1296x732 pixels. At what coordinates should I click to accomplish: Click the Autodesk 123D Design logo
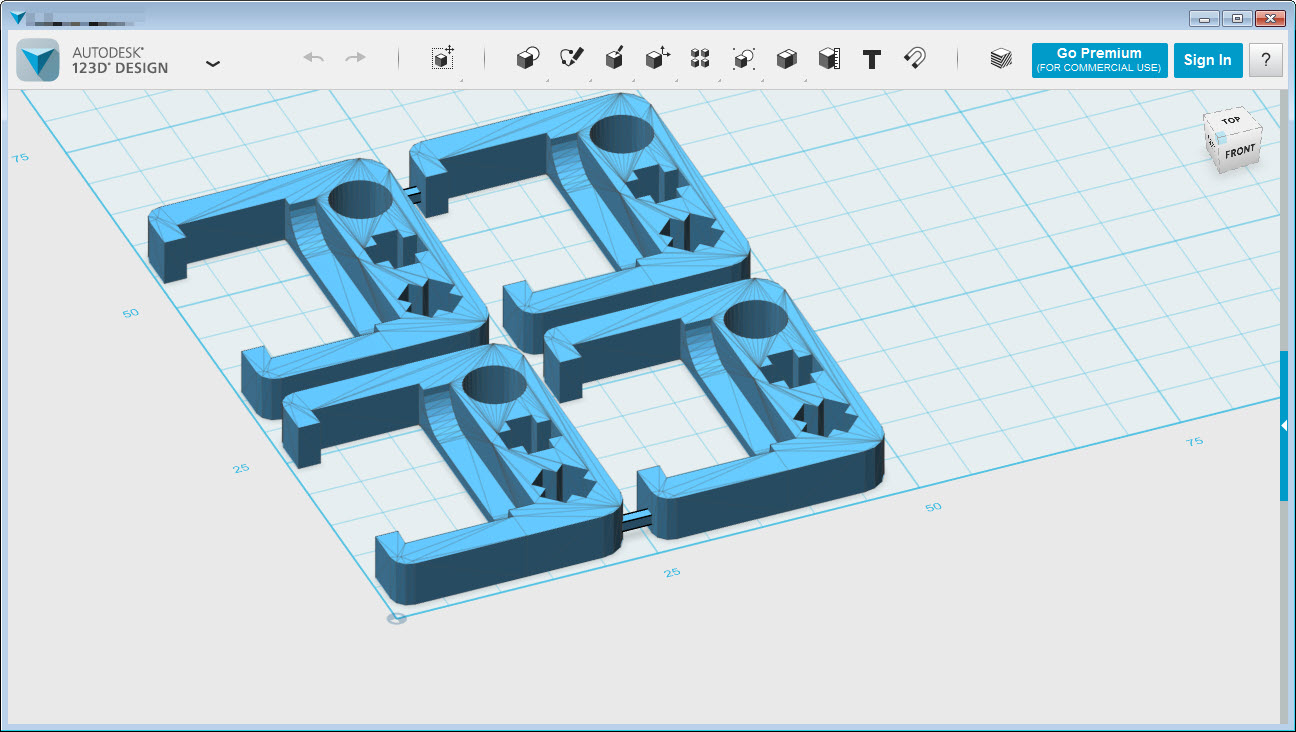(x=40, y=60)
